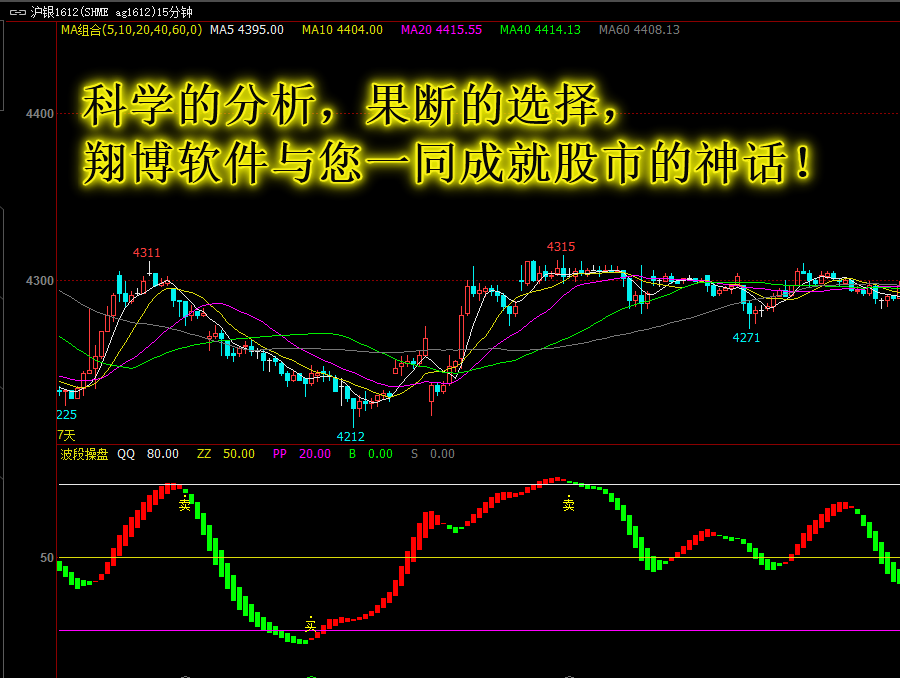Image resolution: width=900 pixels, height=678 pixels.
Task: Click the 4400 price axis label
Action: [40, 114]
